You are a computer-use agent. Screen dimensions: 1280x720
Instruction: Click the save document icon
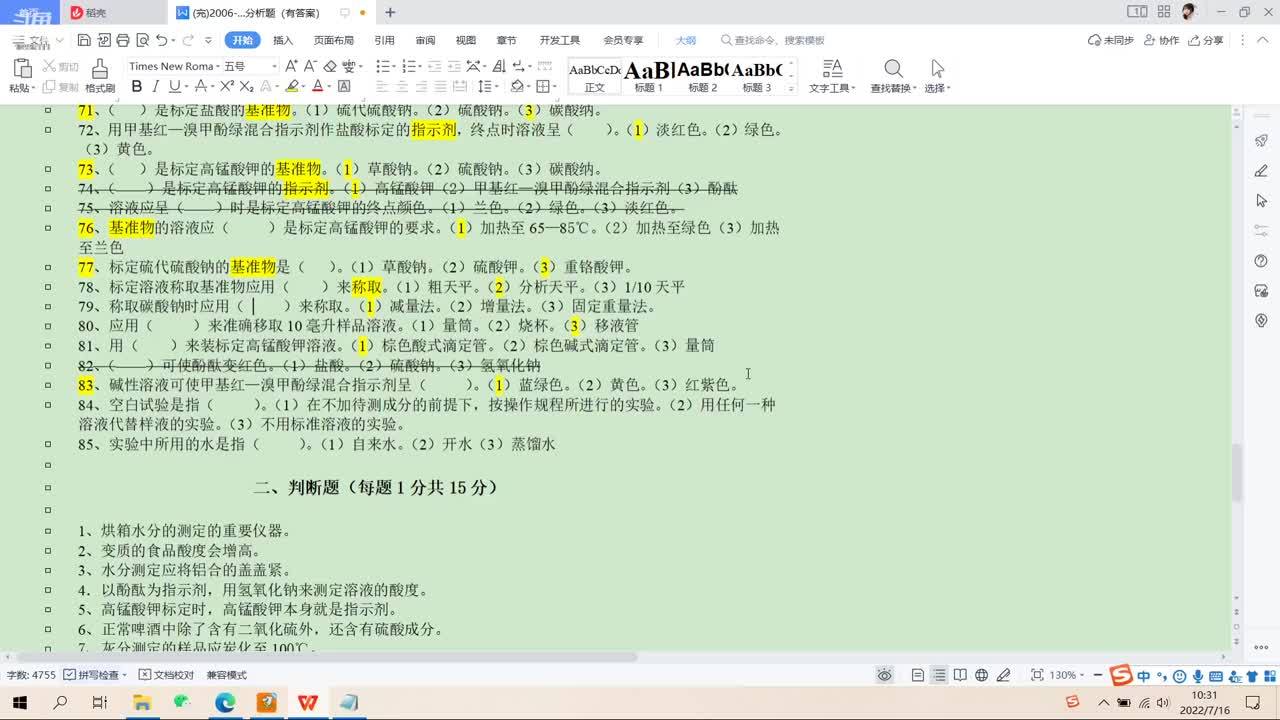tap(84, 40)
